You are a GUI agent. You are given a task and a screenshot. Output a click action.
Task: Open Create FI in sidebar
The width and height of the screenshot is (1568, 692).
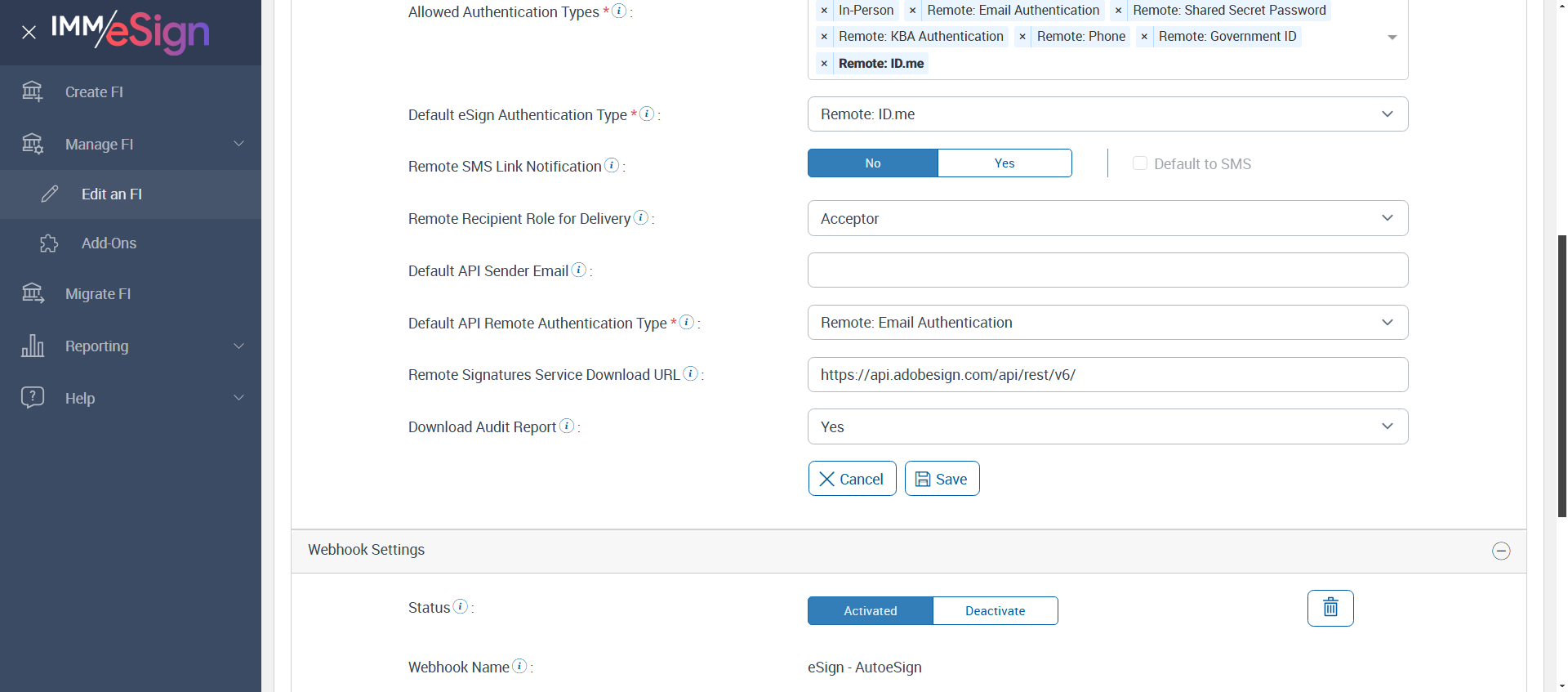click(x=94, y=92)
